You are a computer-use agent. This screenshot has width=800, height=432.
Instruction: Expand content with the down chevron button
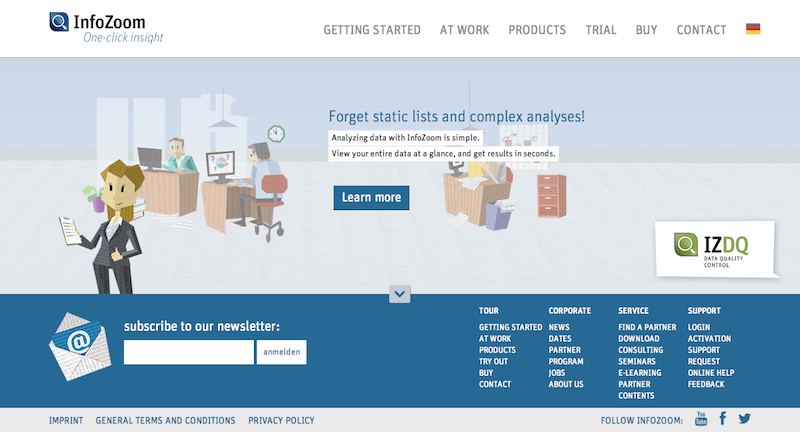(399, 294)
